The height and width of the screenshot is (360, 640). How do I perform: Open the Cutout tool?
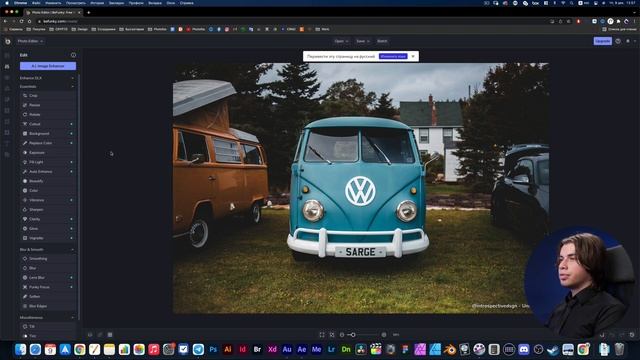coord(48,124)
